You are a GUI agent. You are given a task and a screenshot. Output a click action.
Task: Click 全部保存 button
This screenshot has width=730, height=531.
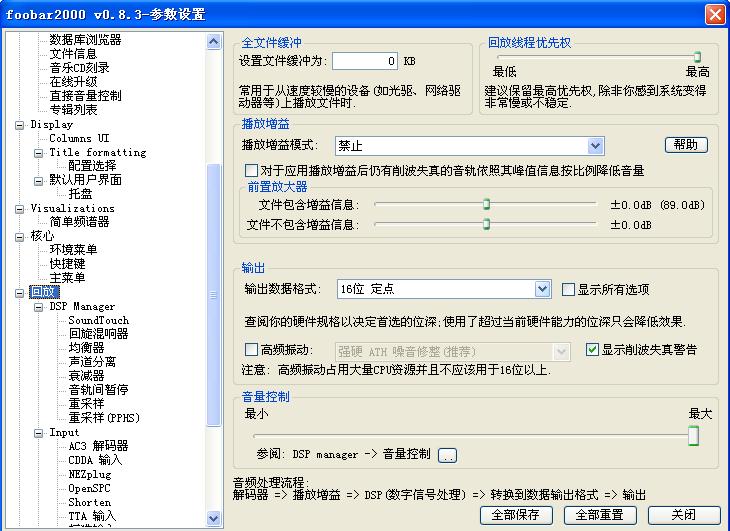pyautogui.click(x=516, y=515)
